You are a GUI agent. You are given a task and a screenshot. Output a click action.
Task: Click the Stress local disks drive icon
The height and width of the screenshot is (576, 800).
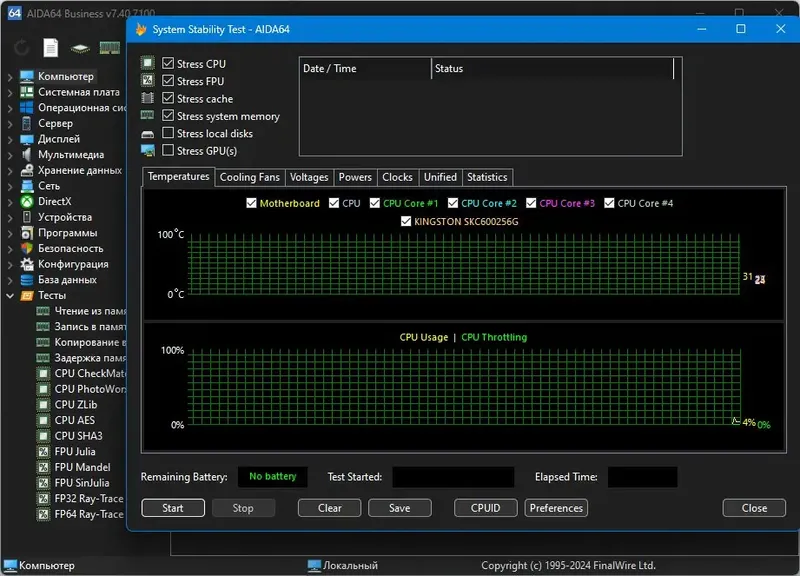(x=146, y=133)
